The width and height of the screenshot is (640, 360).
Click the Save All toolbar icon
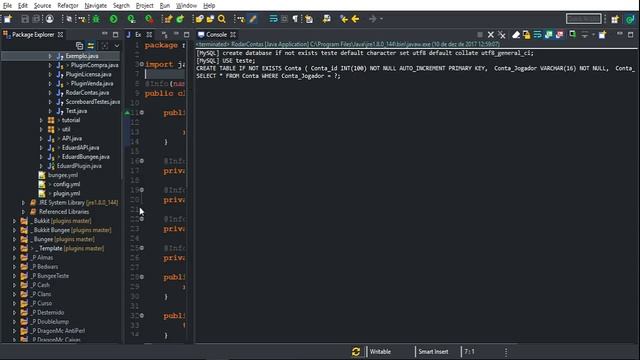point(36,19)
